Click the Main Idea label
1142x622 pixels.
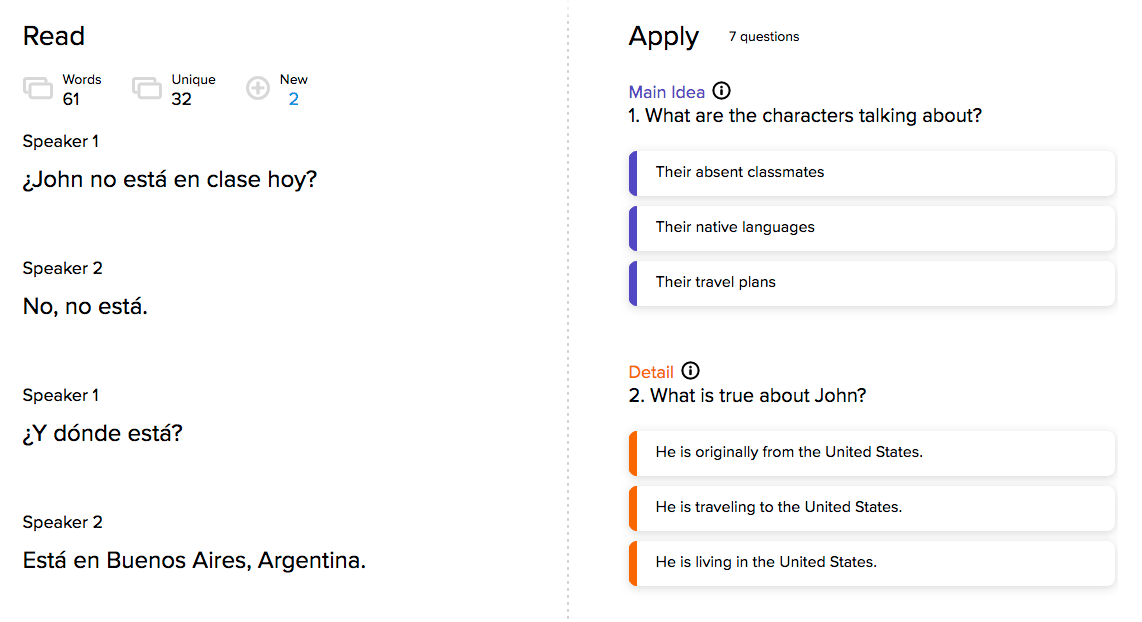[667, 92]
